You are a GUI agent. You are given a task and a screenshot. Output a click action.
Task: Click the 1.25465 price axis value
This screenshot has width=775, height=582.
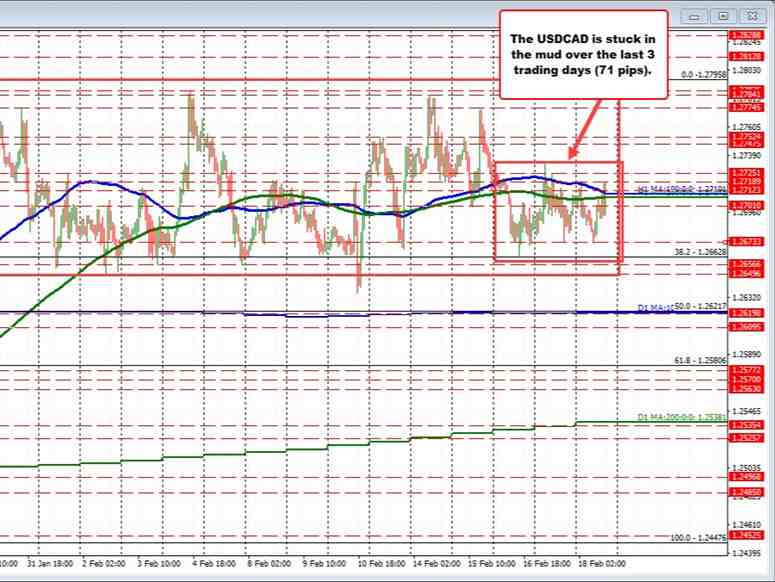click(746, 411)
